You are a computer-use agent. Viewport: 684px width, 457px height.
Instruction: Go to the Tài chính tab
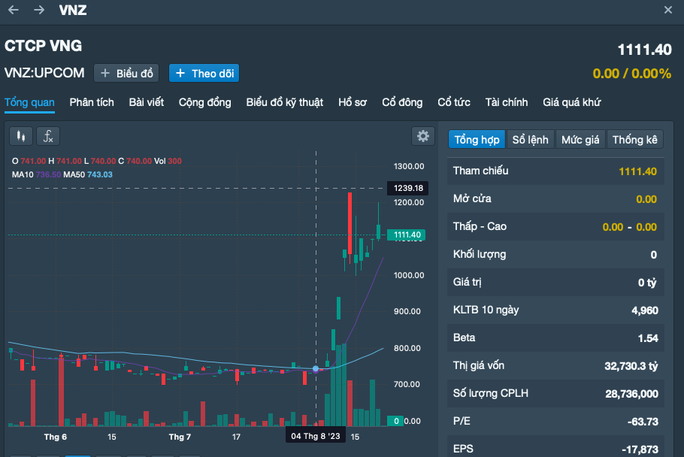[506, 102]
